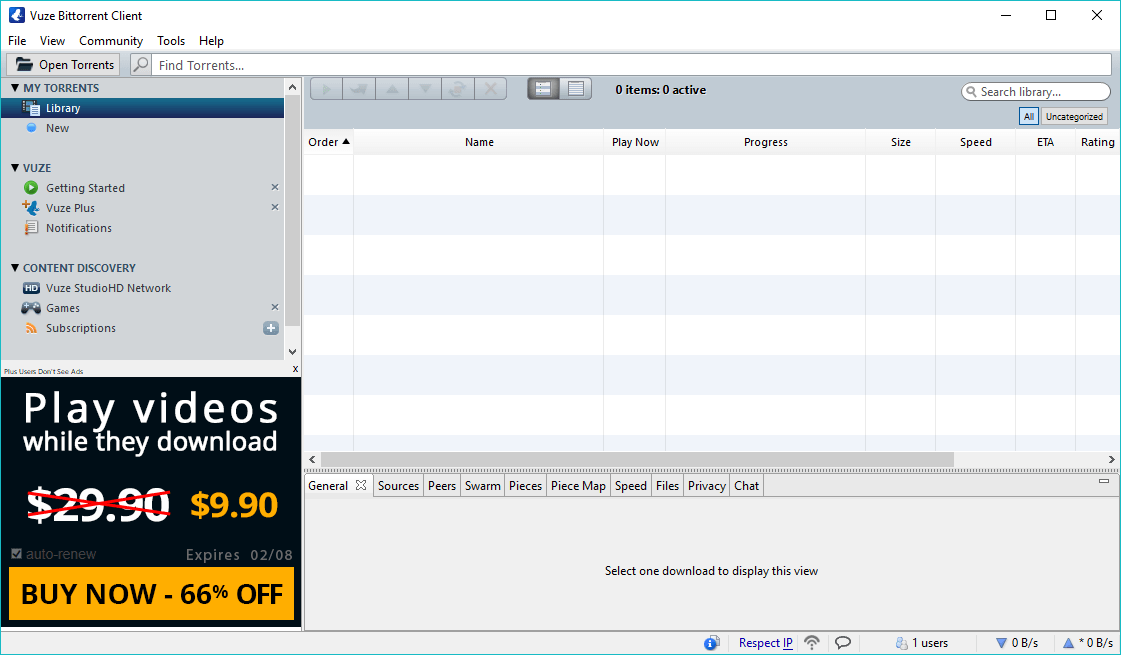Click the BUY NOW - 66% OFF button
Screen dimensions: 1121x655
[151, 594]
